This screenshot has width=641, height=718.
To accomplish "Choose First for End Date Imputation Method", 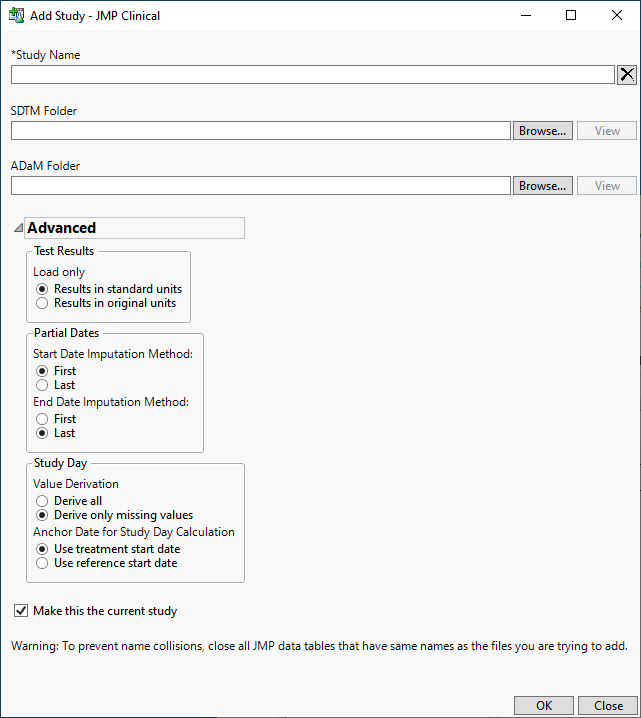I will pyautogui.click(x=42, y=419).
